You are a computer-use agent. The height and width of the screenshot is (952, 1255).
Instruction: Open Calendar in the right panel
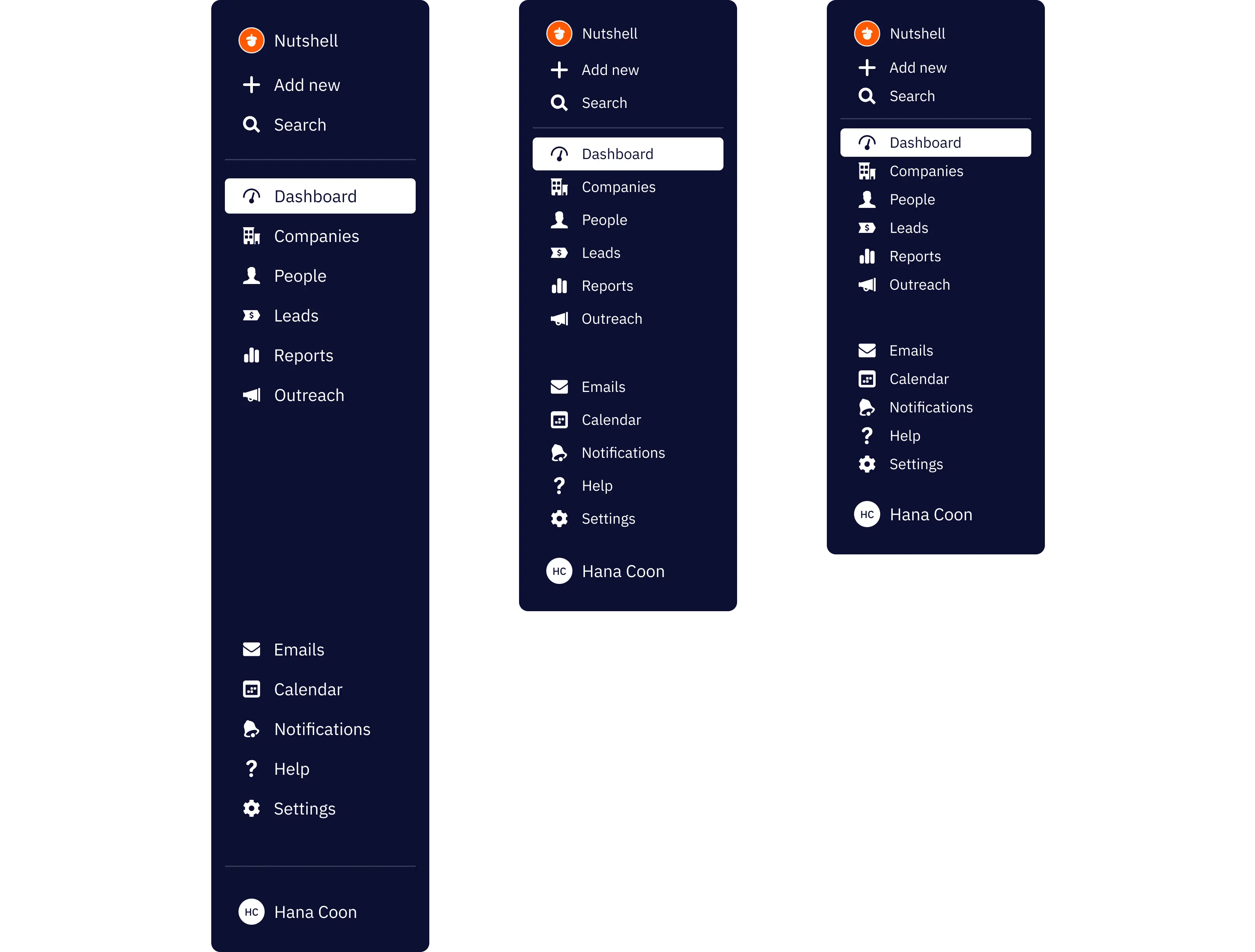point(918,378)
